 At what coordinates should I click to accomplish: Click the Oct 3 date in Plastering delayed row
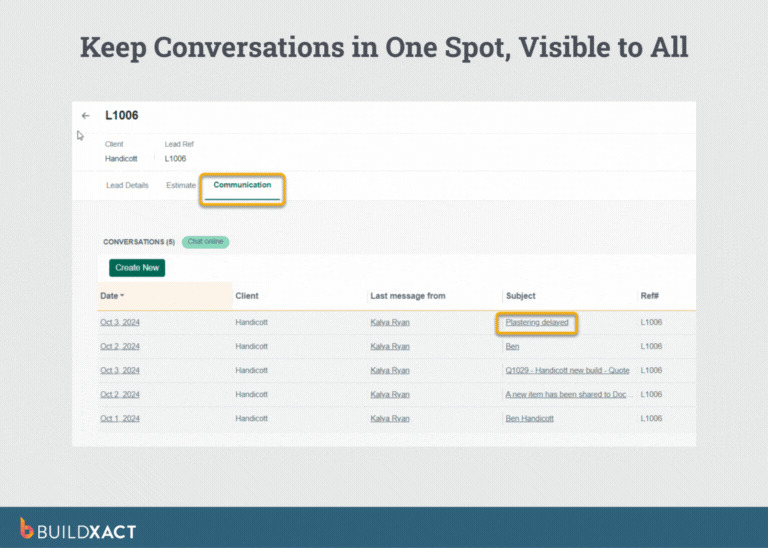click(120, 322)
